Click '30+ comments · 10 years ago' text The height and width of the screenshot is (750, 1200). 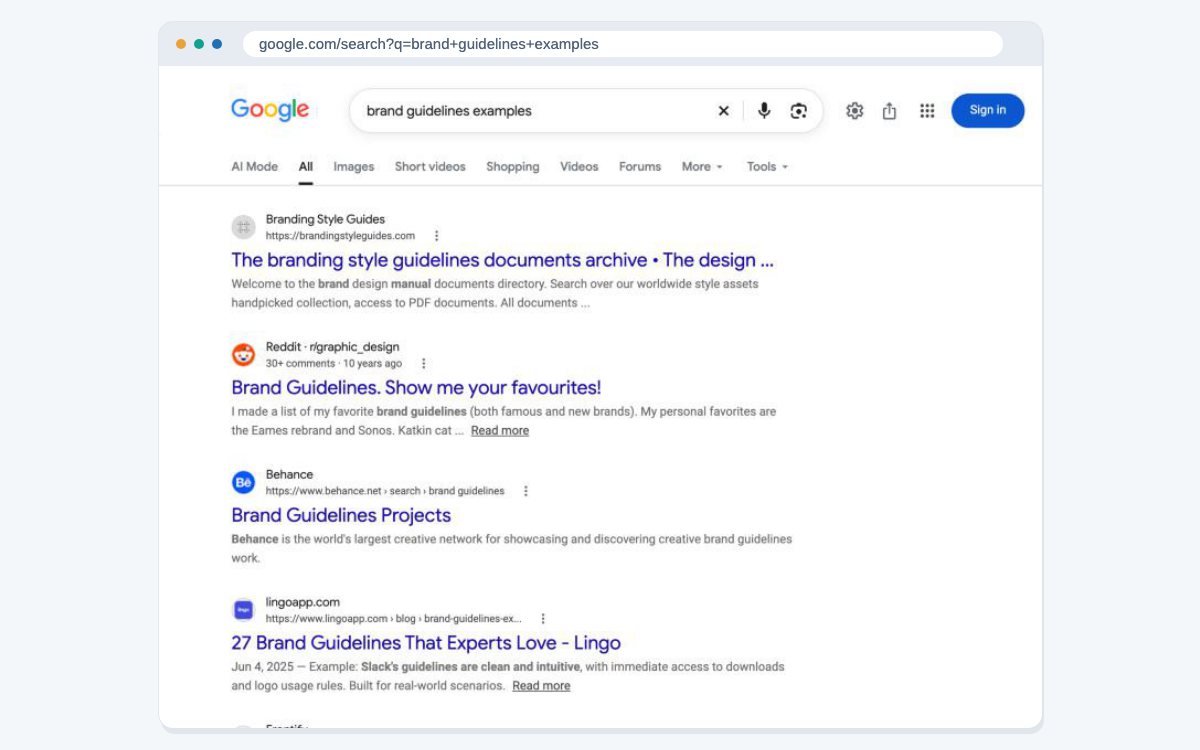(334, 364)
